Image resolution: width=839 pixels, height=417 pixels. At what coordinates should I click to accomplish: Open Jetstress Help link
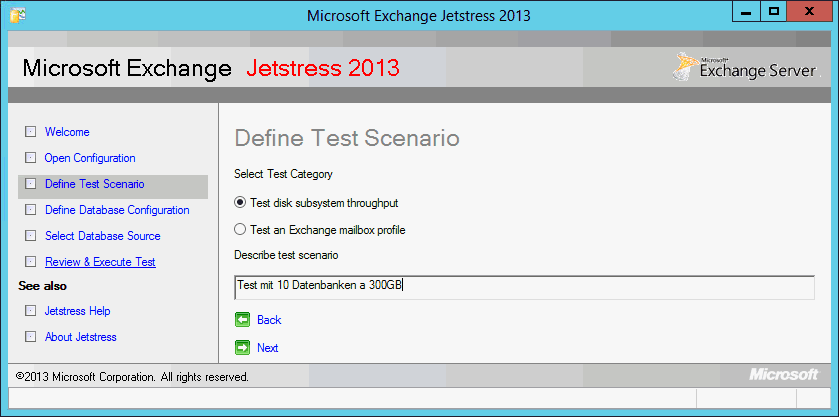tap(78, 311)
